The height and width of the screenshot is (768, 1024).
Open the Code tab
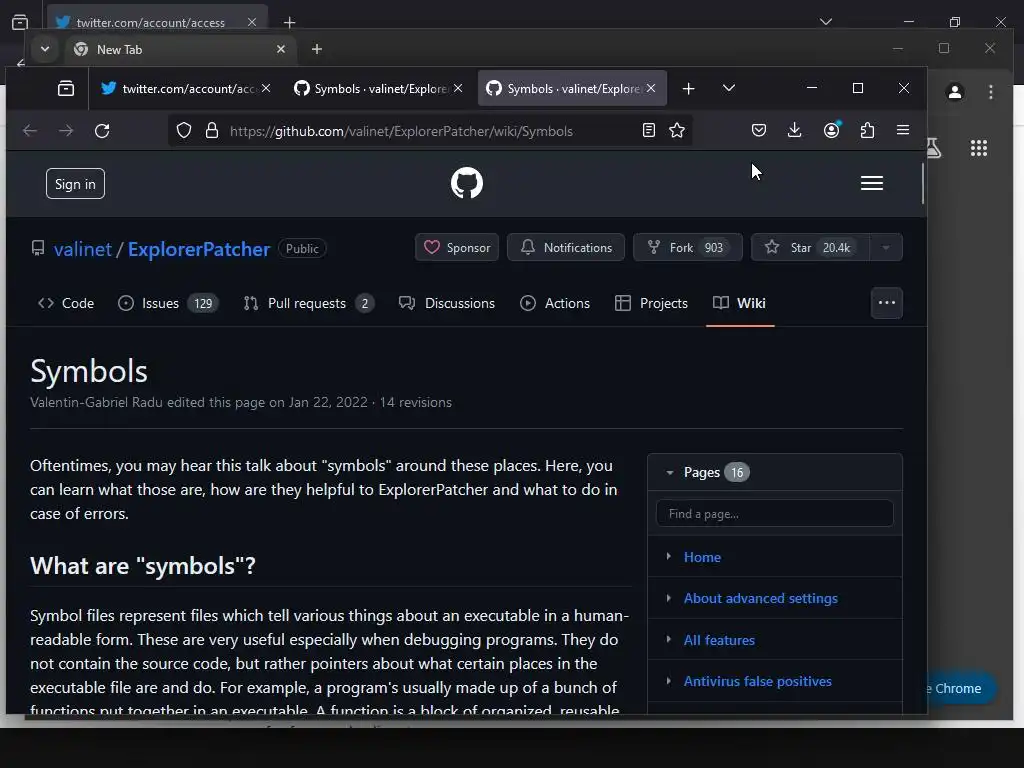coord(66,303)
